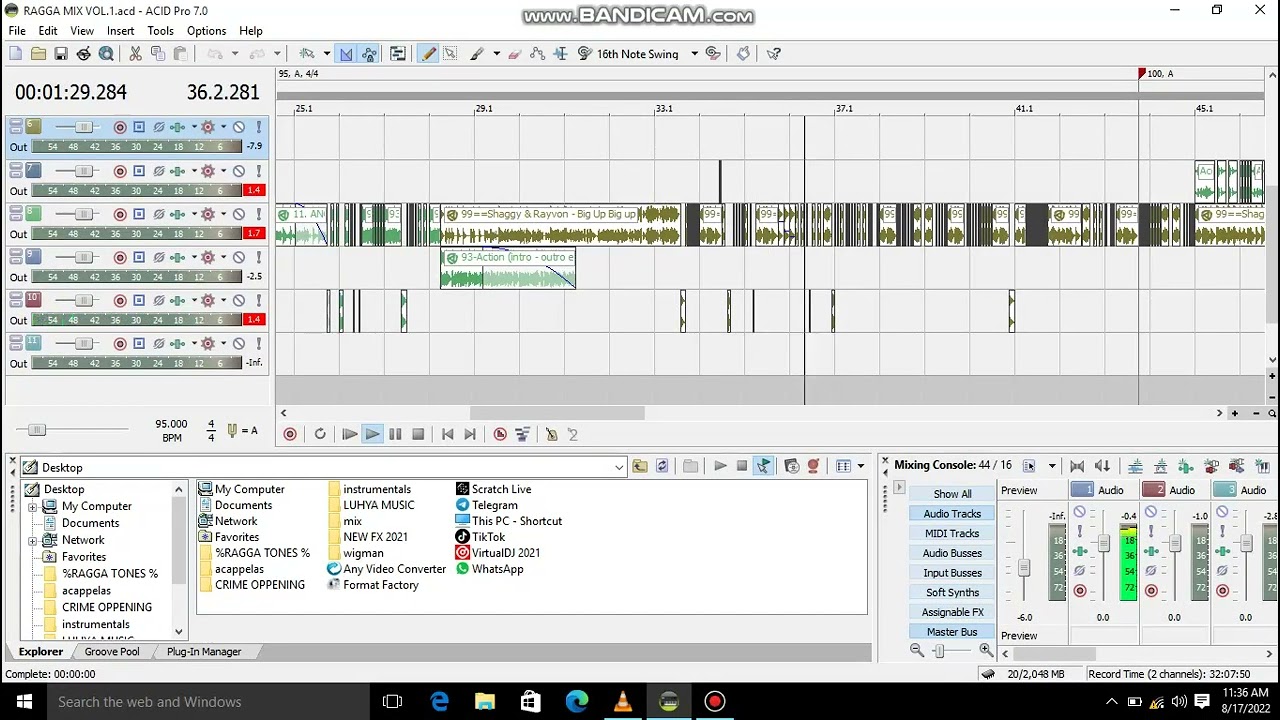This screenshot has width=1280, height=720.
Task: Click the Input Busses button in the mixer
Action: pos(952,573)
